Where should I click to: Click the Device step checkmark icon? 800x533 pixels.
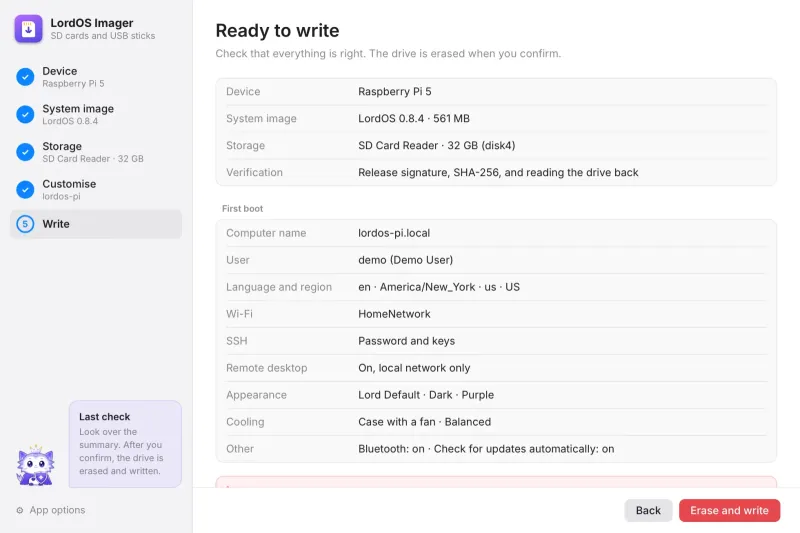[x=25, y=77]
